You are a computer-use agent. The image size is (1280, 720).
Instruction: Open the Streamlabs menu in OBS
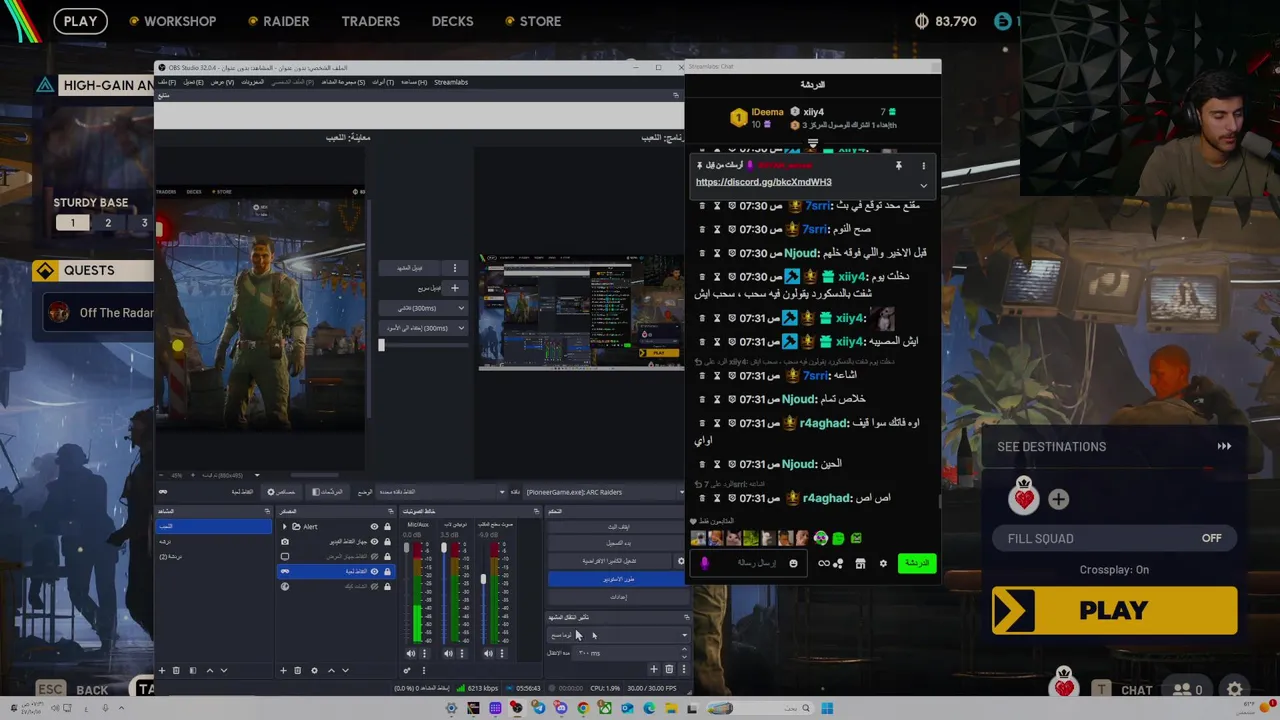point(451,82)
